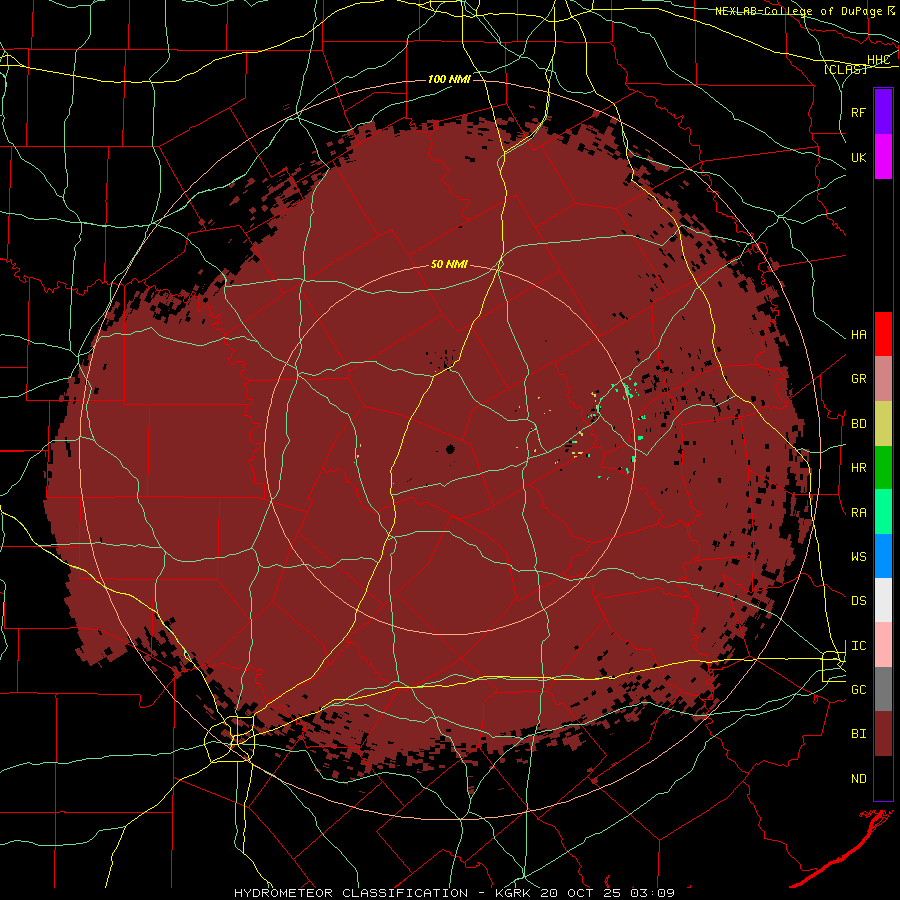Click the RF legend label
This screenshot has height=900, width=900.
point(858,112)
